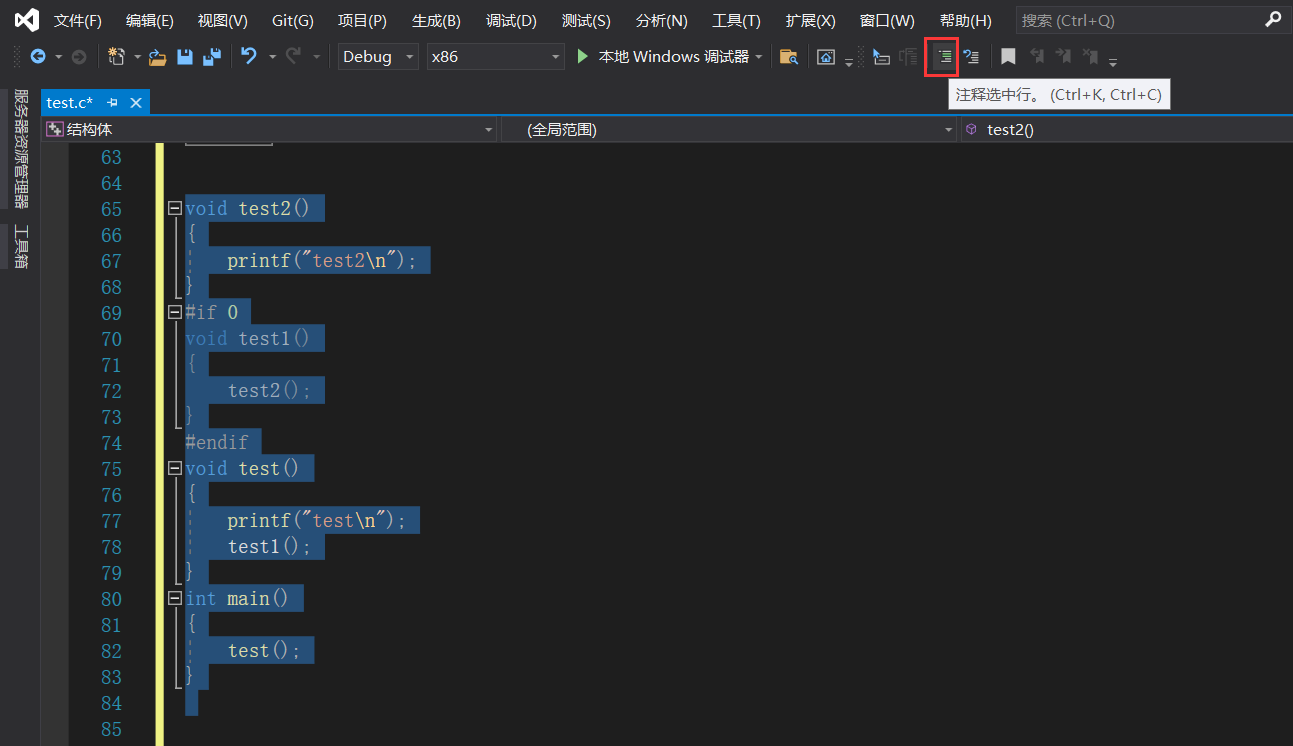
Task: Open the 工具(T) menu
Action: click(x=736, y=20)
